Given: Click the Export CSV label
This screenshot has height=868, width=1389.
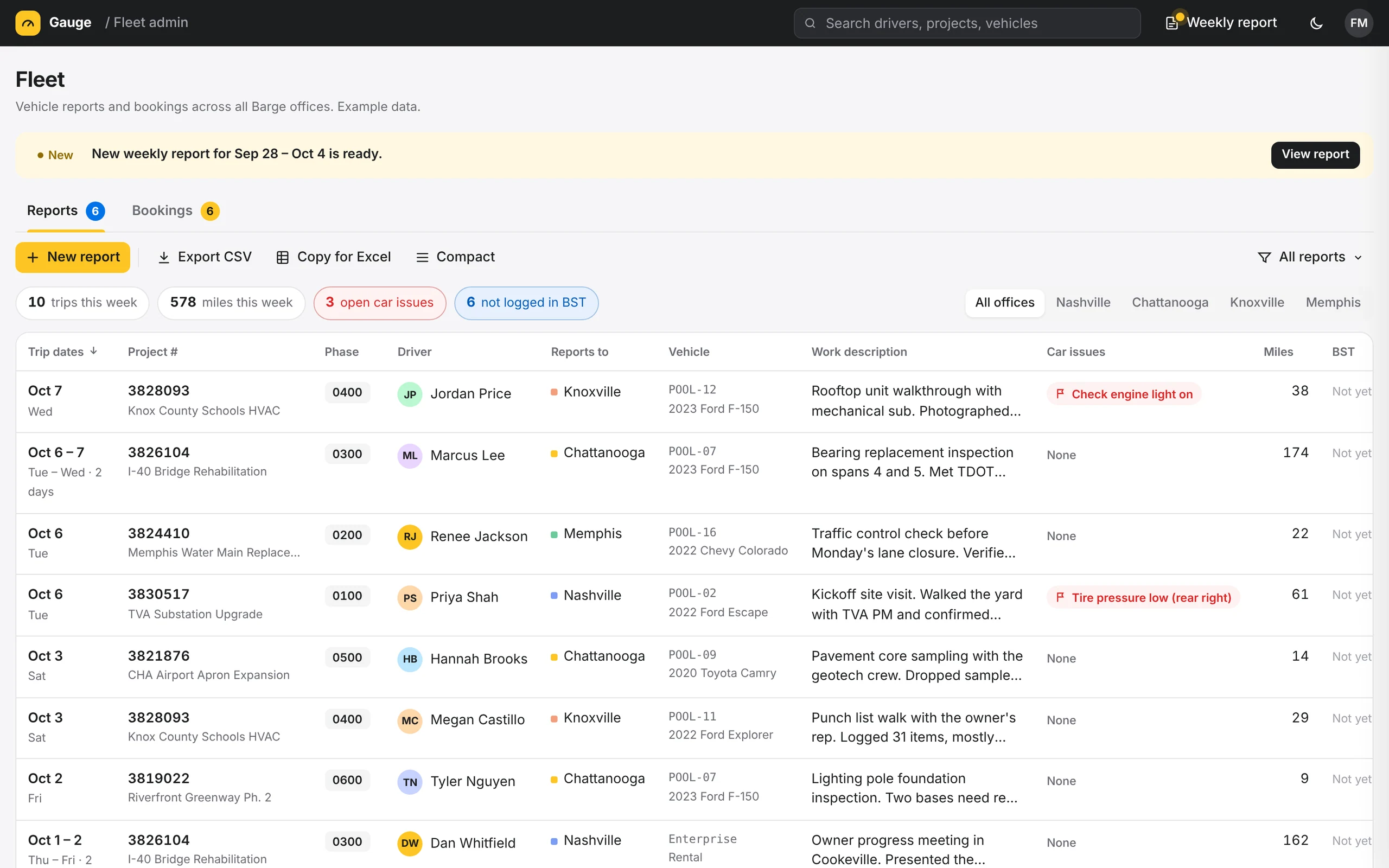Looking at the screenshot, I should 215,257.
